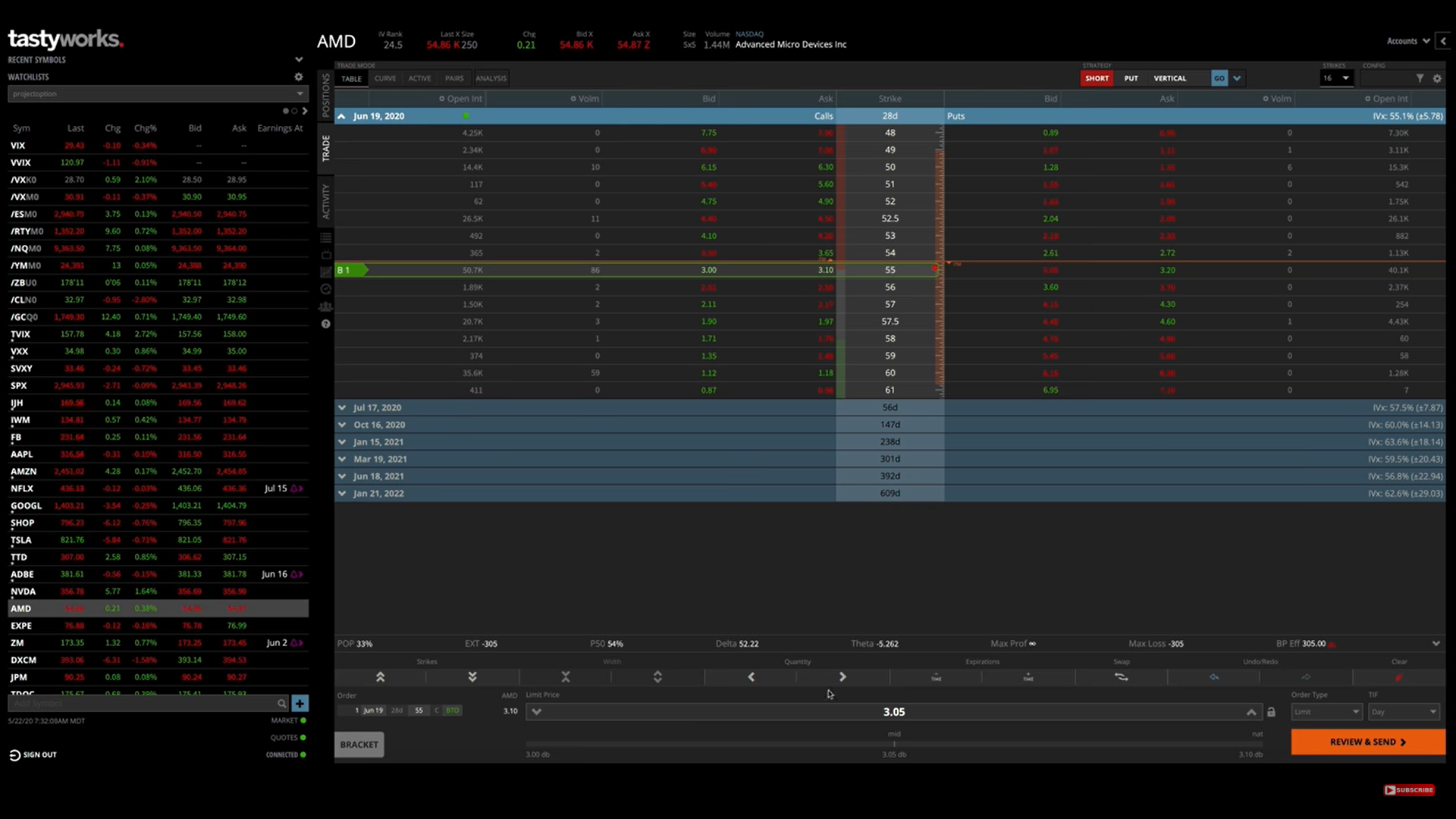
Task: Click the GO strategy button
Action: coord(1219,78)
